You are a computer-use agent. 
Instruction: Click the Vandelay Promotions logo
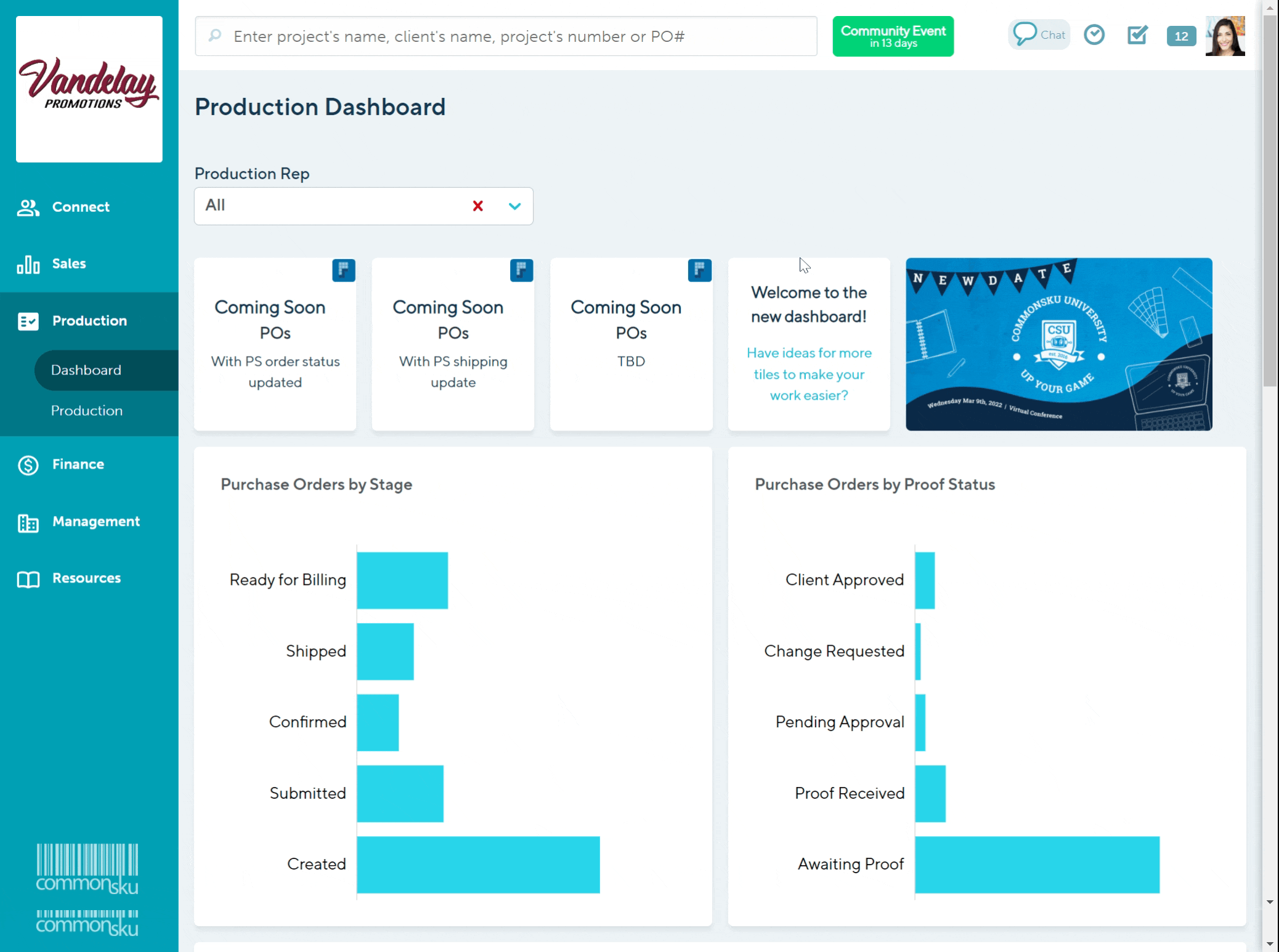[89, 89]
